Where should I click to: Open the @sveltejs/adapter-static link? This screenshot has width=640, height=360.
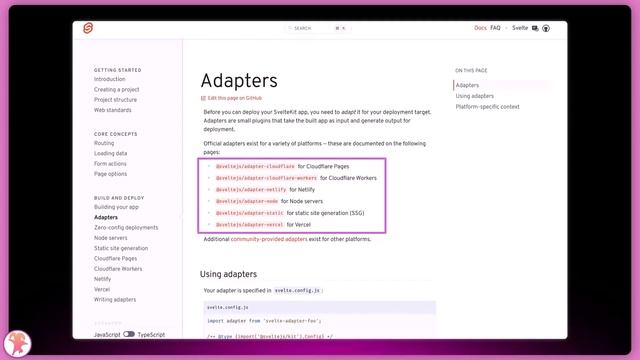click(249, 213)
